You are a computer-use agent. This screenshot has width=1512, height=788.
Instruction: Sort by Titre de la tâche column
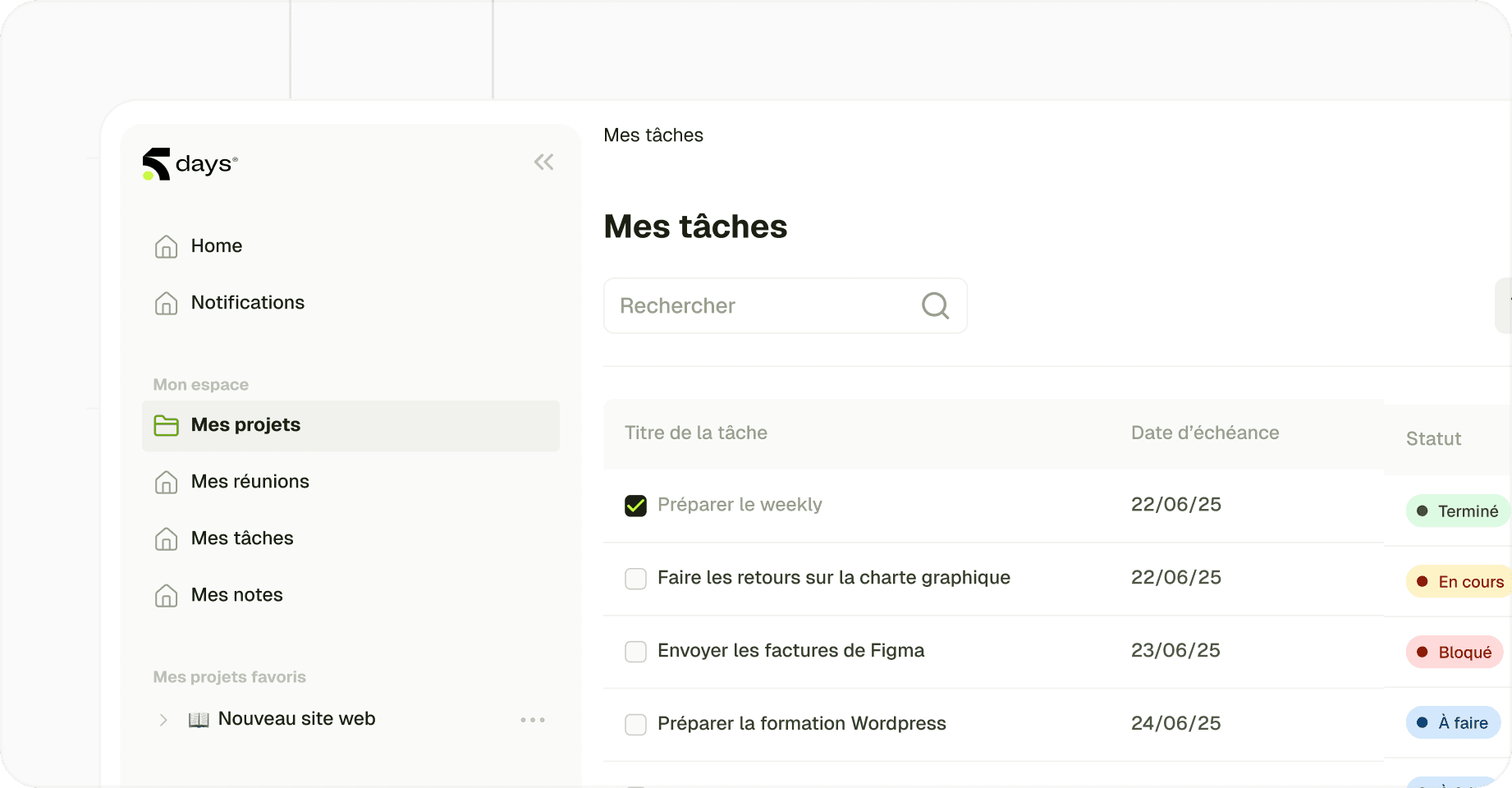click(x=696, y=433)
